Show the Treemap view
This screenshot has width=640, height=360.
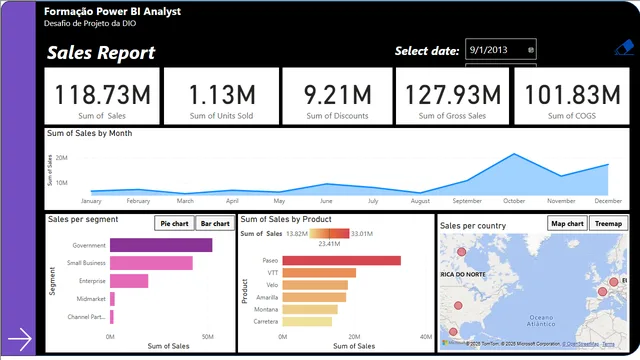pyautogui.click(x=608, y=224)
